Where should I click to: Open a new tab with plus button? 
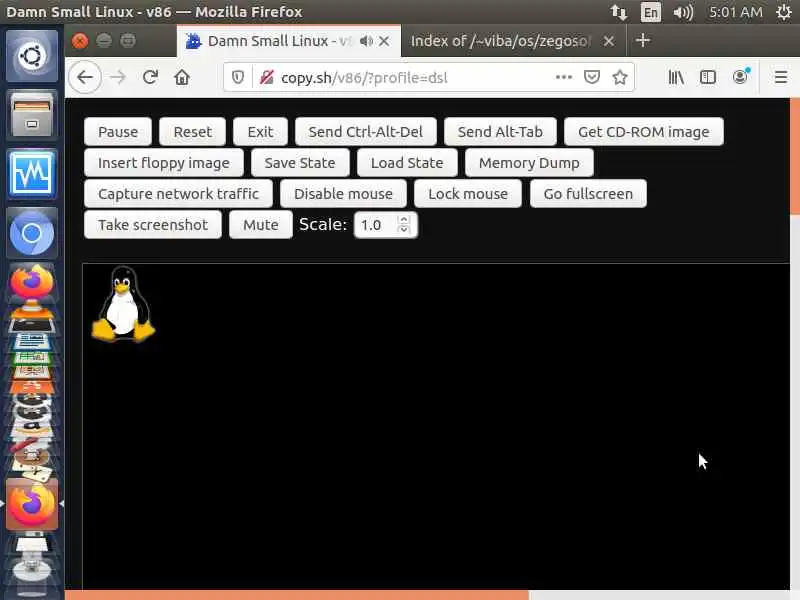(643, 40)
